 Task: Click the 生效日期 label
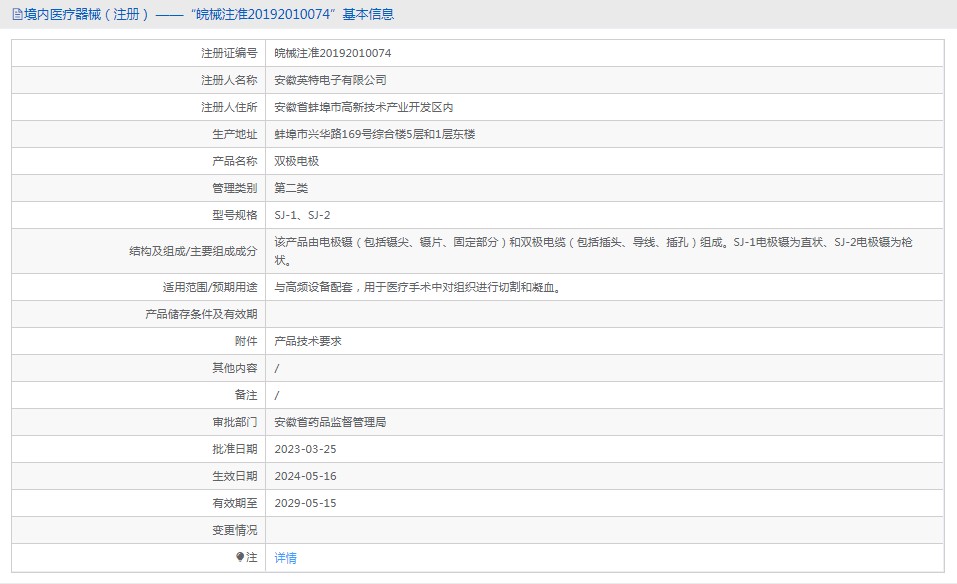pyautogui.click(x=235, y=476)
